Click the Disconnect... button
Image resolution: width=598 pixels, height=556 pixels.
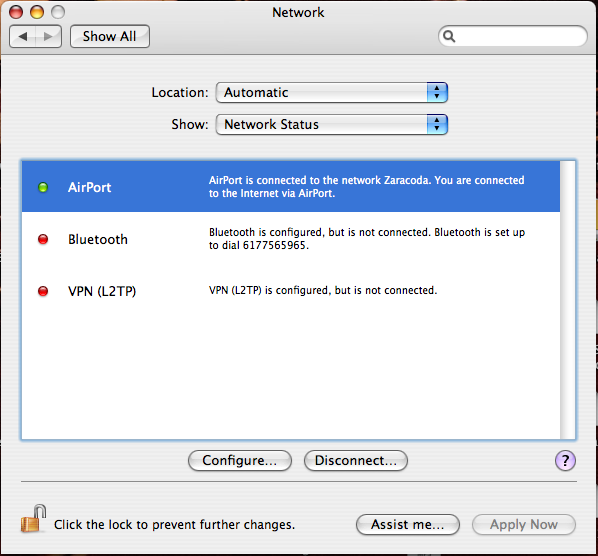(x=356, y=460)
